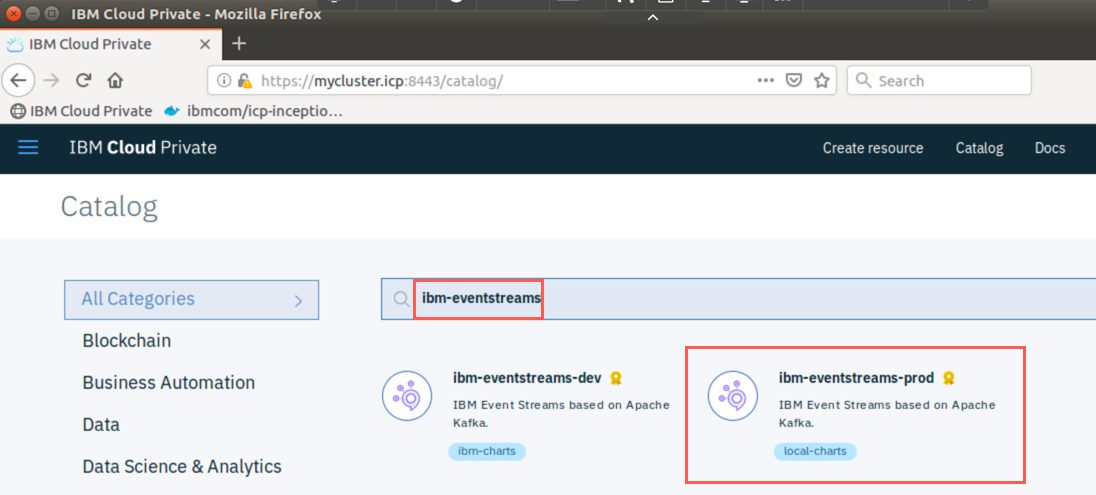Viewport: 1096px width, 495px height.
Task: Click IBM Cloud Private header logo text
Action: pos(143,148)
